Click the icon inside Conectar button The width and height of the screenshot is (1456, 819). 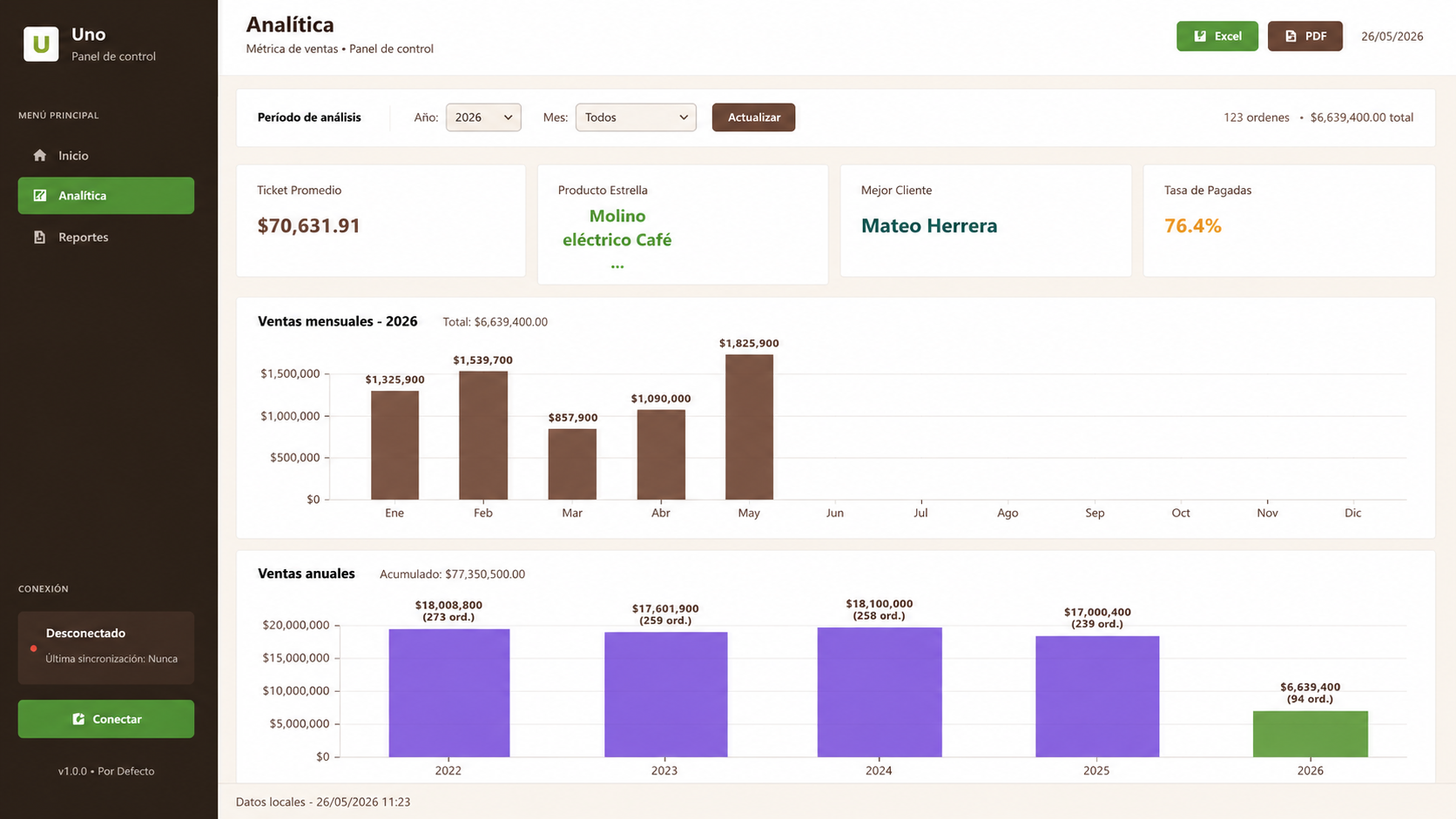pyautogui.click(x=78, y=719)
